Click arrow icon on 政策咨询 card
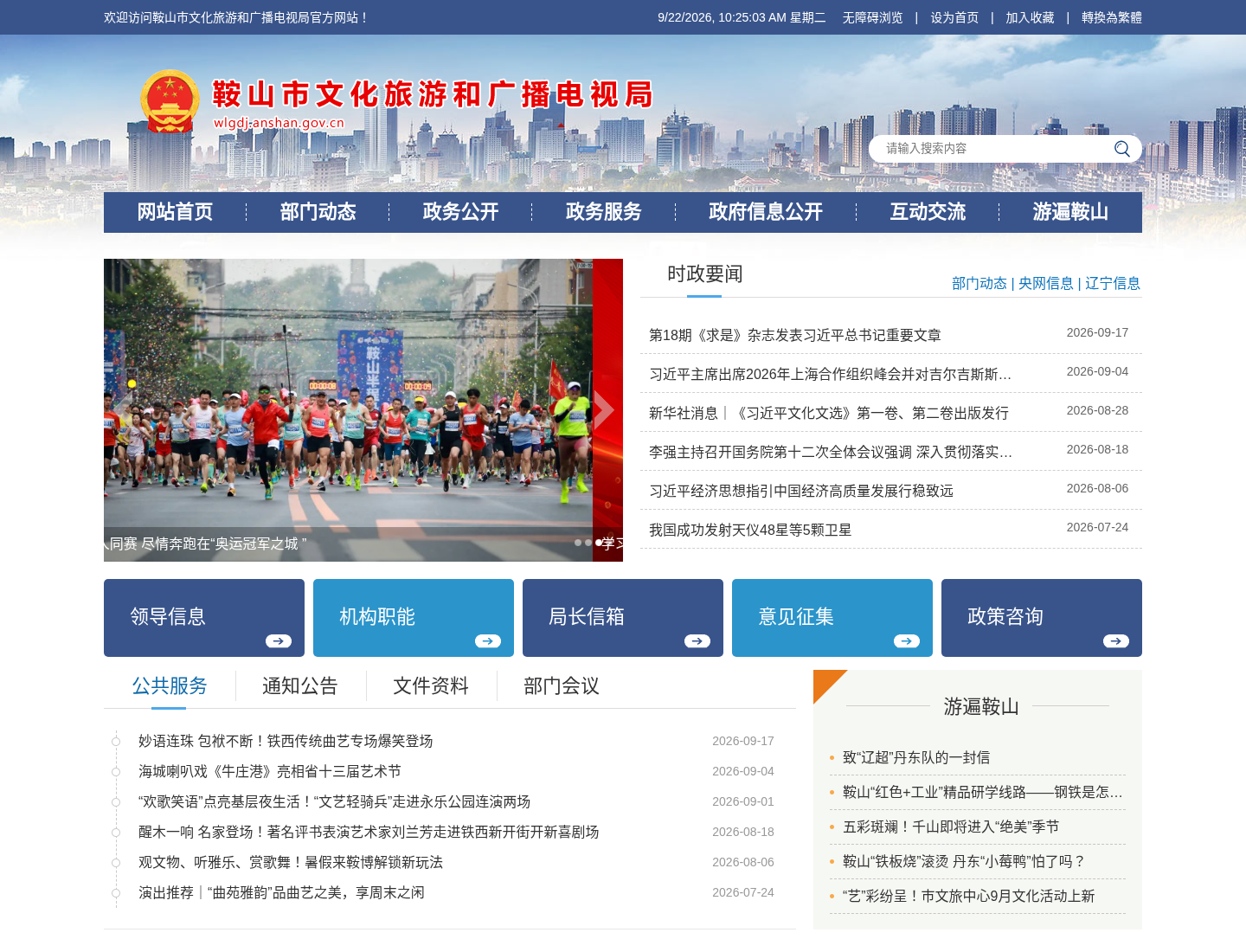The width and height of the screenshot is (1246, 952). 1116,641
